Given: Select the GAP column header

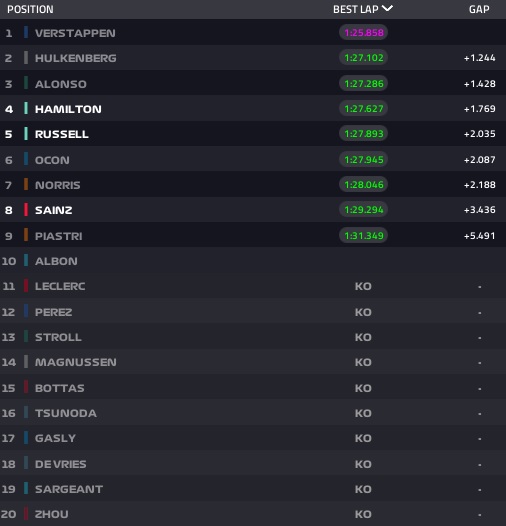Looking at the screenshot, I should (479, 9).
